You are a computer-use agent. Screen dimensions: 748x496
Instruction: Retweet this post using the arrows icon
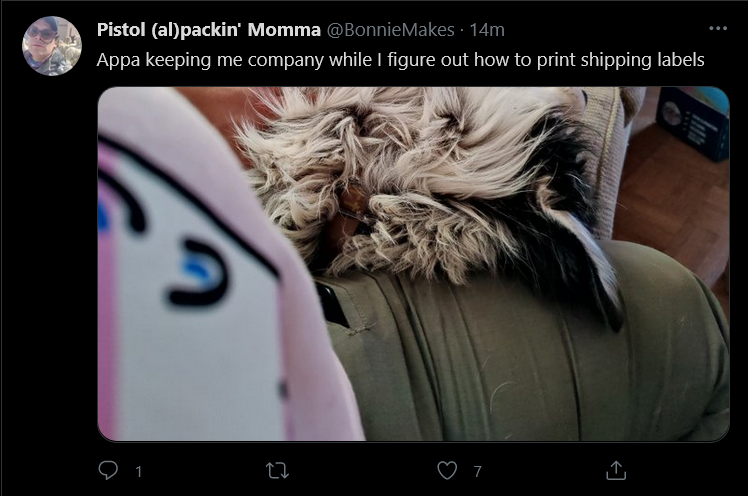(277, 471)
